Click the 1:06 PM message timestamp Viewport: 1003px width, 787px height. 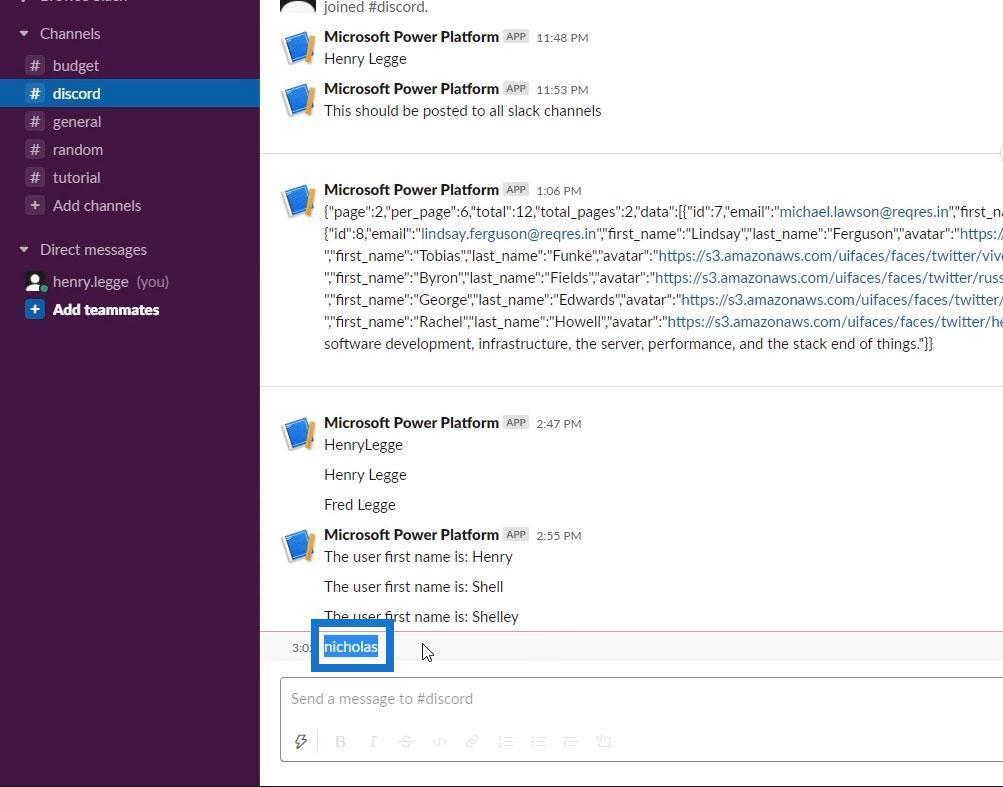pyautogui.click(x=558, y=191)
